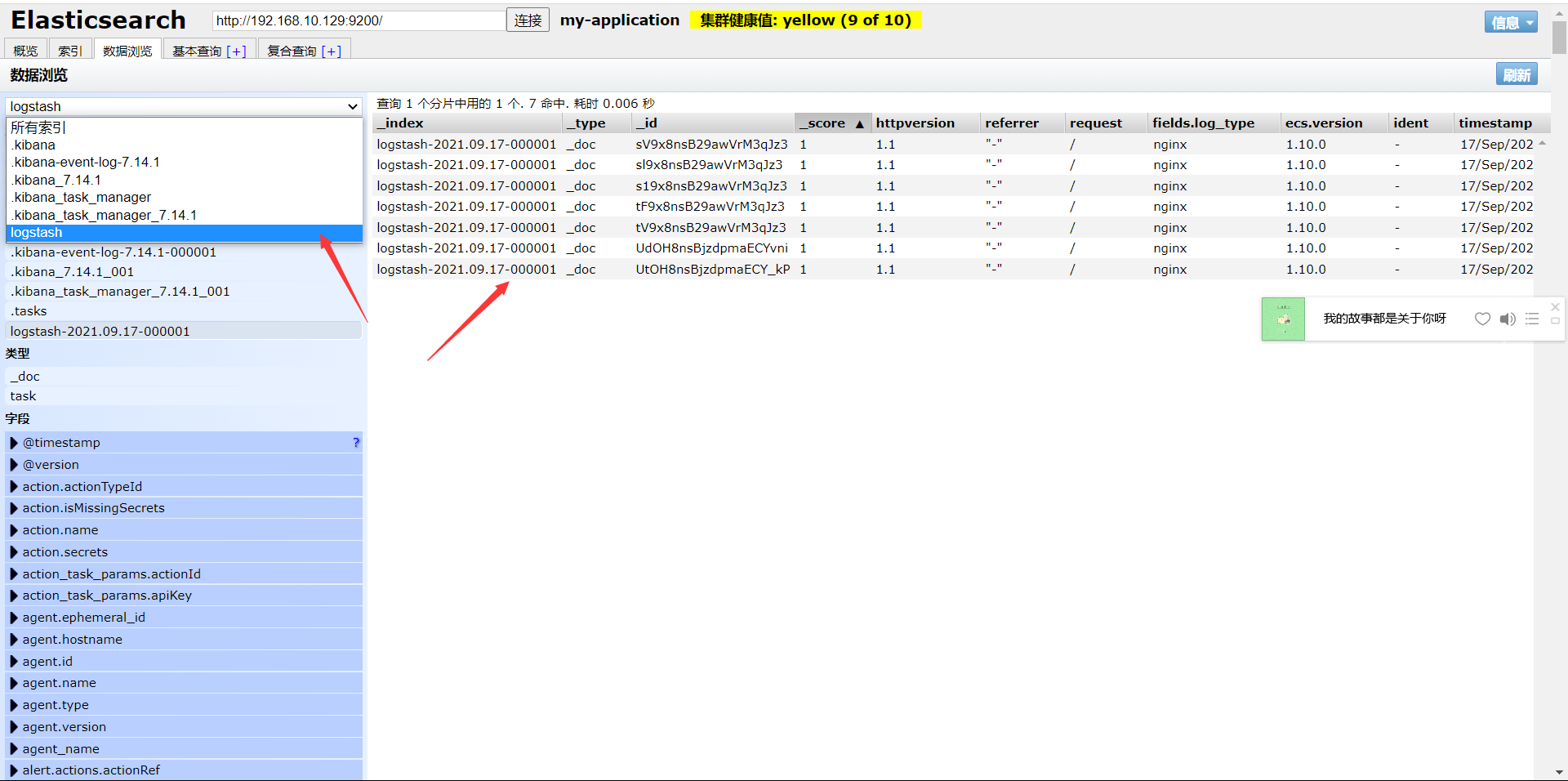Click the plus beside 基本查询

[x=236, y=51]
